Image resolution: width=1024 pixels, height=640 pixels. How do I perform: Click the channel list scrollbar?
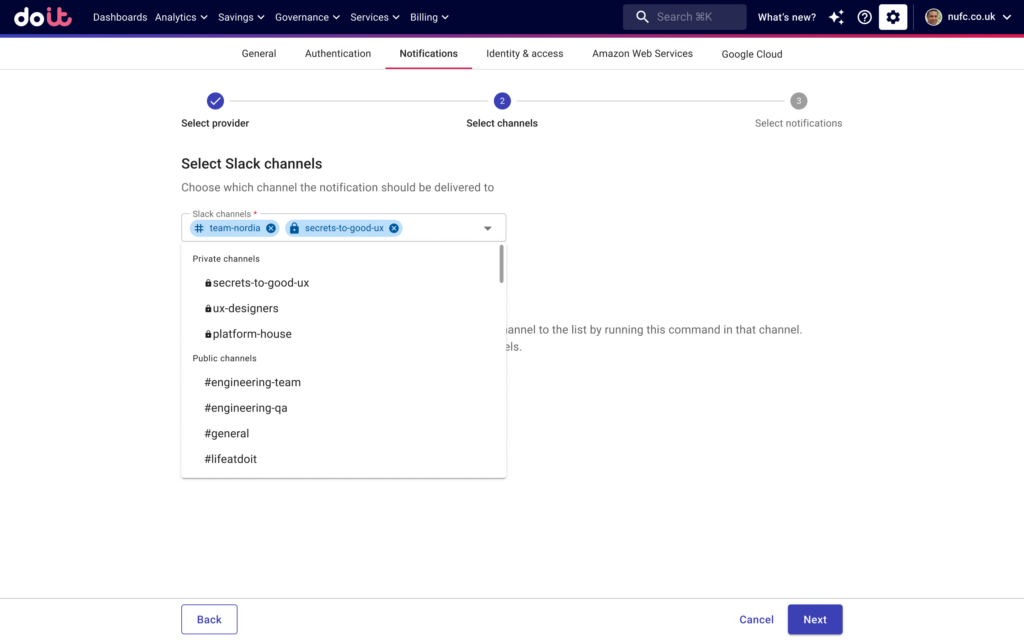pos(501,265)
